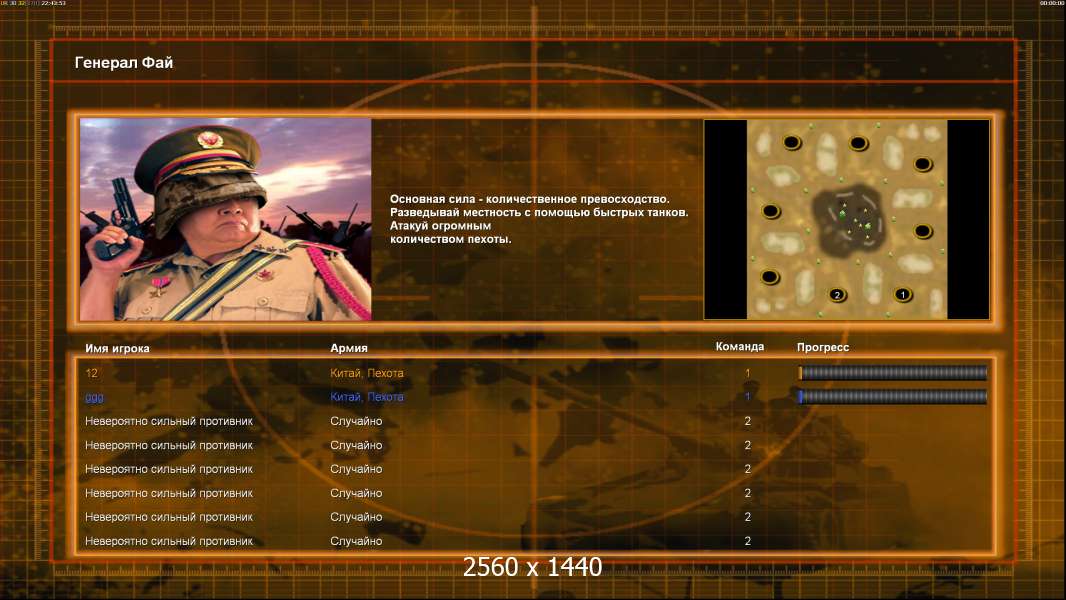The width and height of the screenshot is (1066, 600).
Task: Select the dark central crater on minimap
Action: (x=850, y=219)
